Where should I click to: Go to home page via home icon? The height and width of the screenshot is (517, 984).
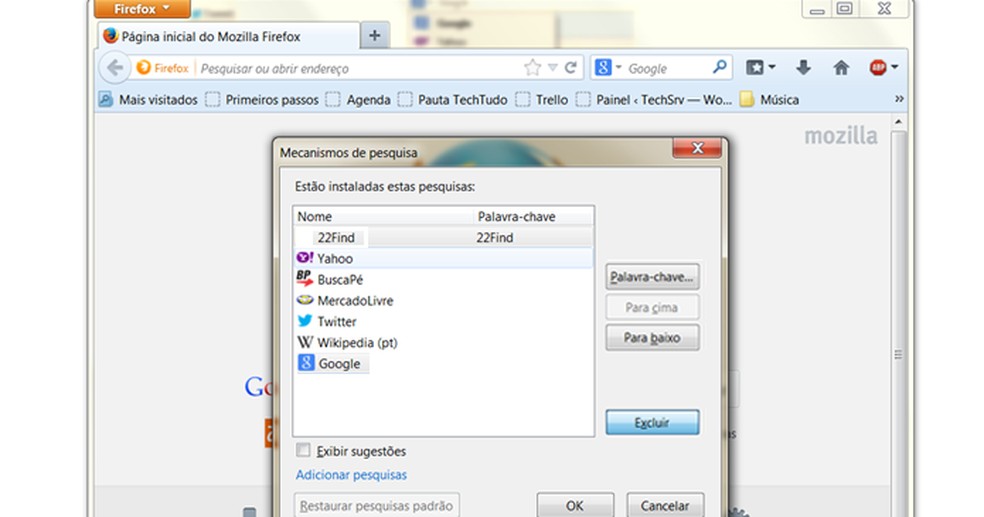point(841,67)
